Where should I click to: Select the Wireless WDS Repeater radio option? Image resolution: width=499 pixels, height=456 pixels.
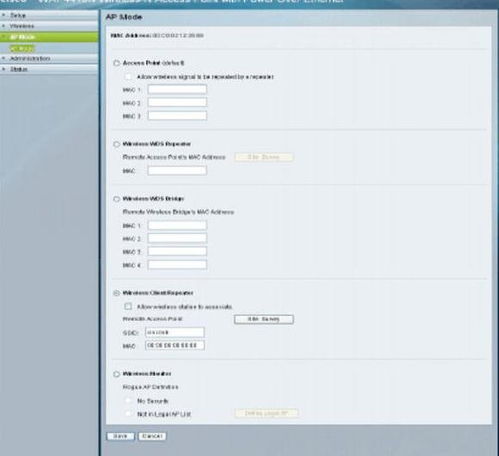pos(116,144)
